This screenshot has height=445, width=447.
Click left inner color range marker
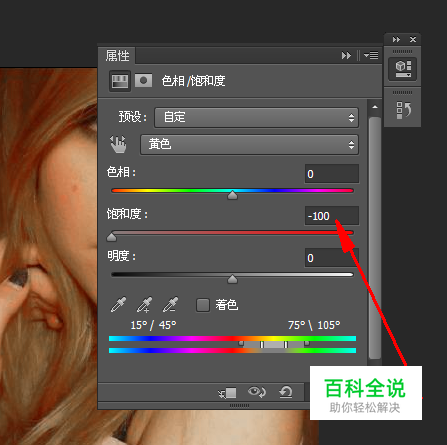(x=262, y=344)
